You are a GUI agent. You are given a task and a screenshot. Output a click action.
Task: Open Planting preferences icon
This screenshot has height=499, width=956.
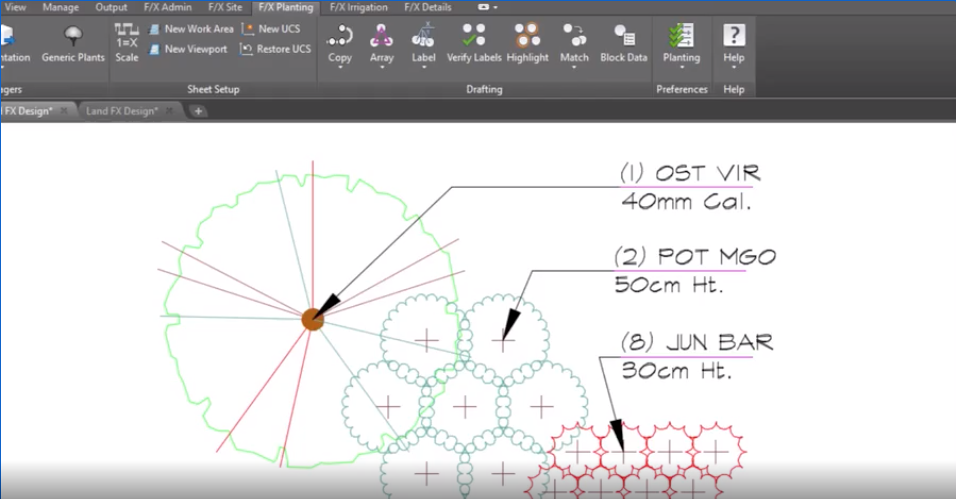(681, 36)
